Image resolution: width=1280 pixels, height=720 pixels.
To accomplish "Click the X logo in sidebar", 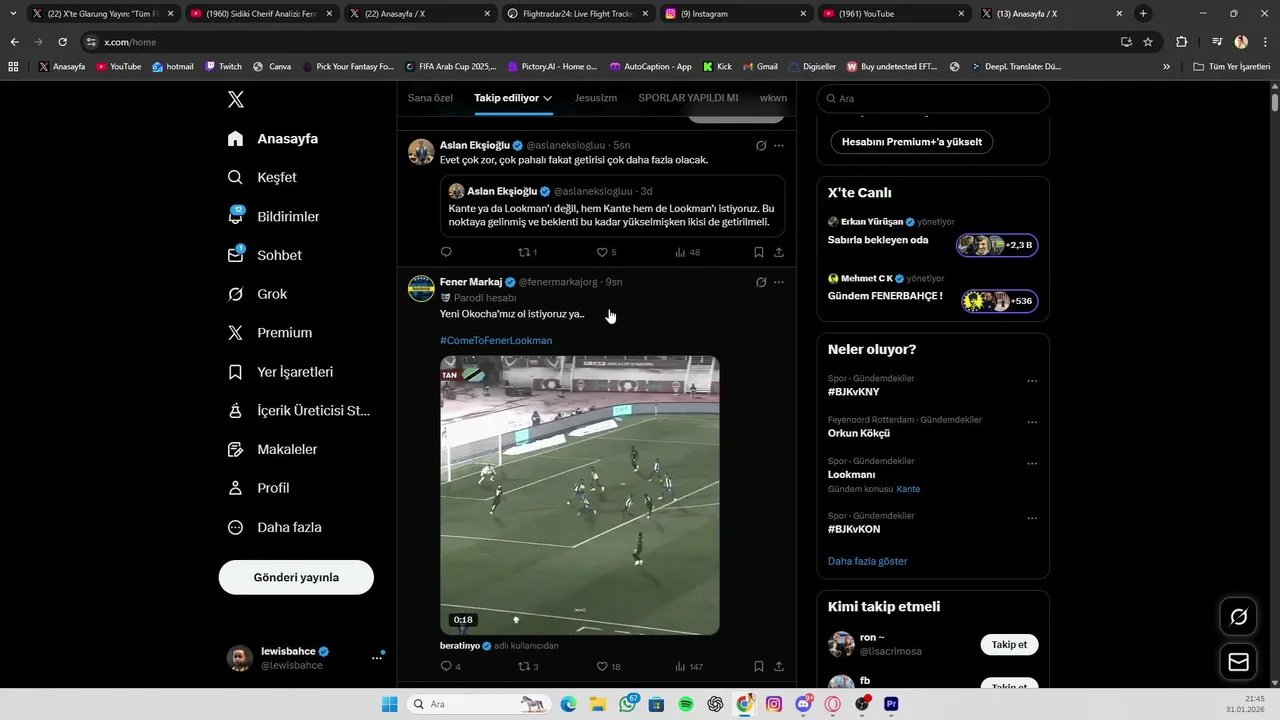I will [x=236, y=99].
